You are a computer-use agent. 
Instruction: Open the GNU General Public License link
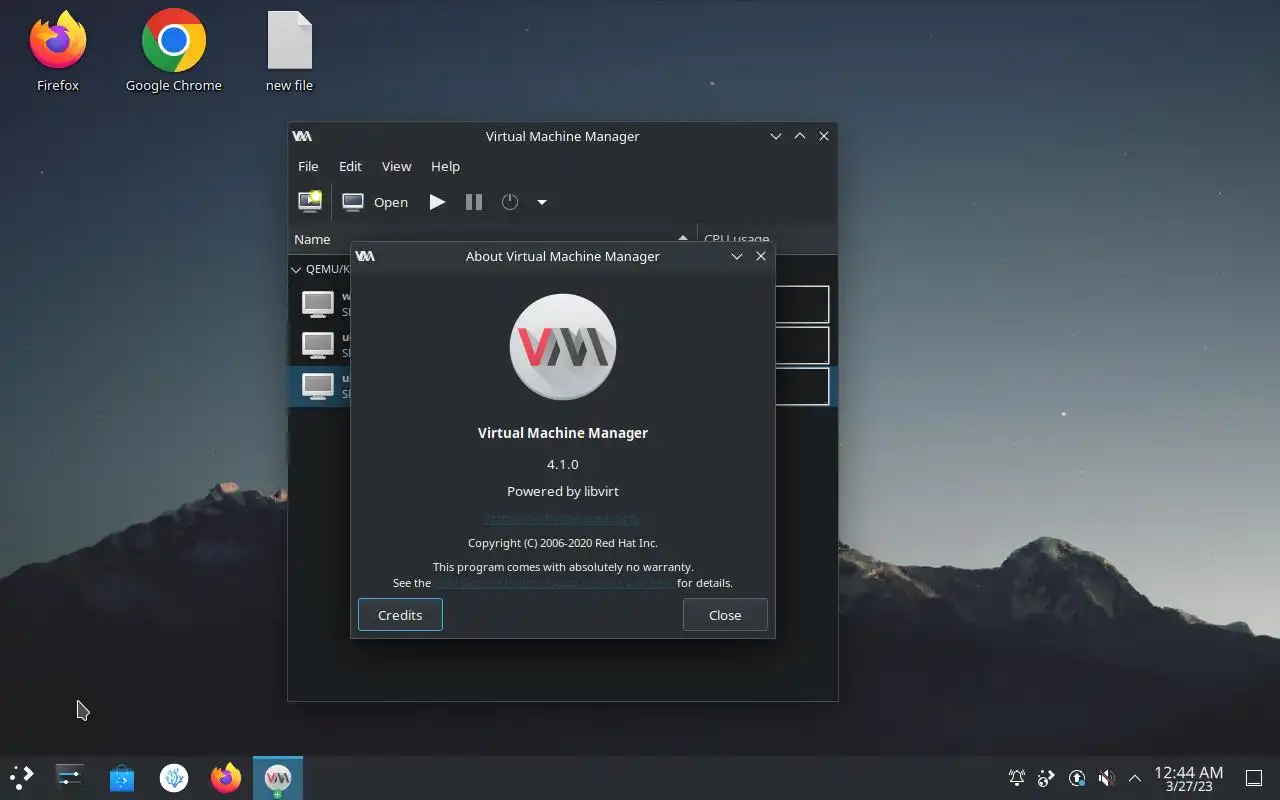[554, 583]
